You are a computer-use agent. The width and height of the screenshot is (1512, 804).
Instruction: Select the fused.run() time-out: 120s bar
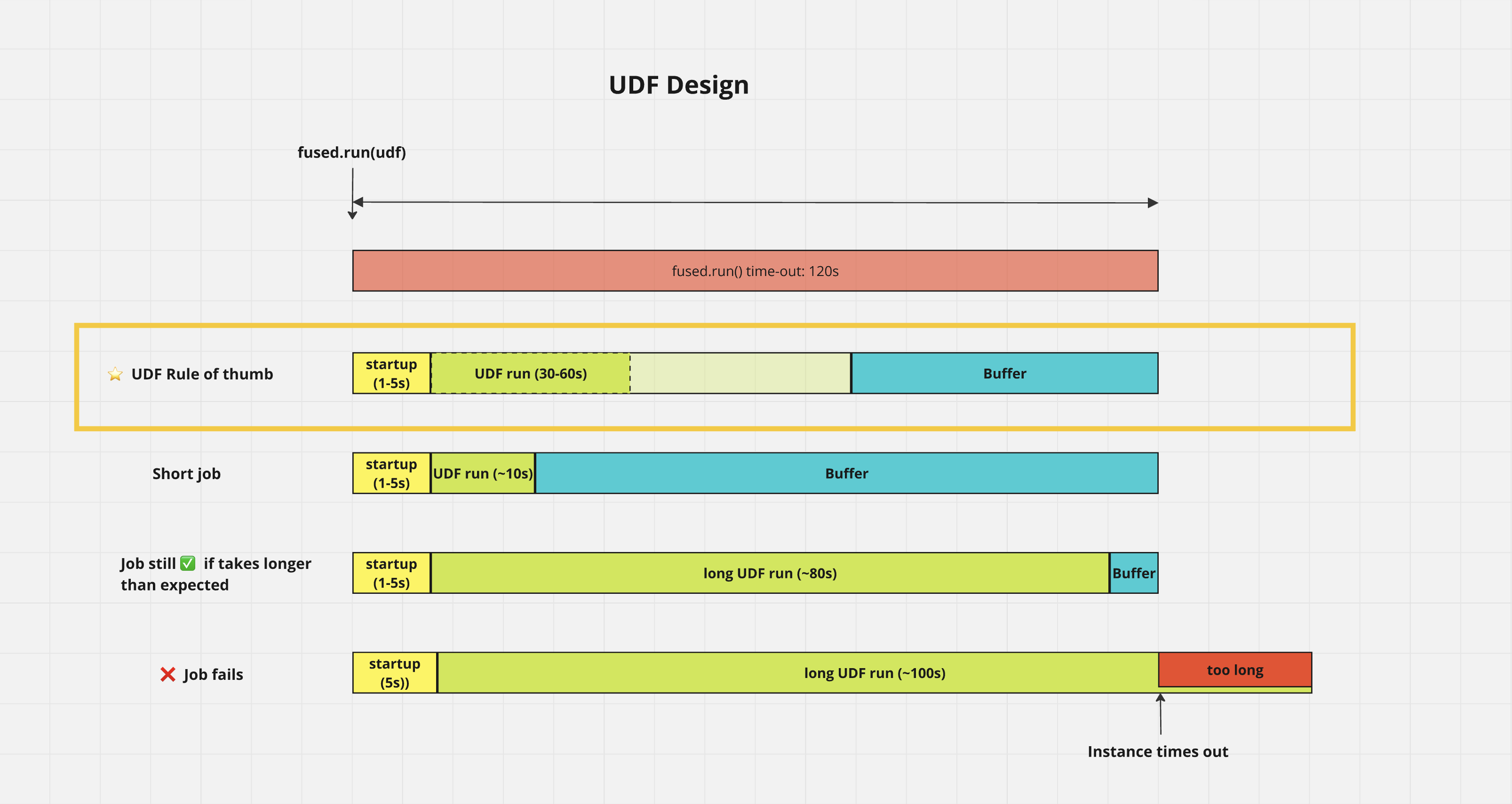point(755,270)
